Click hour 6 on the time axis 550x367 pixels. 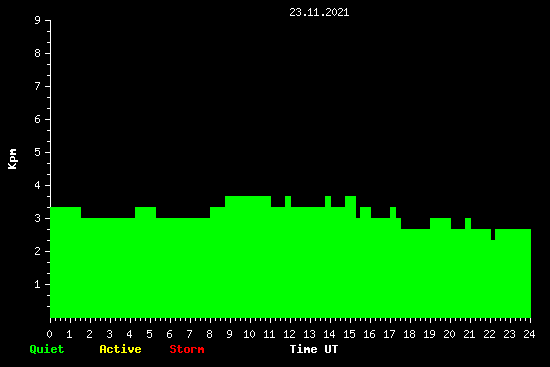pyautogui.click(x=169, y=334)
